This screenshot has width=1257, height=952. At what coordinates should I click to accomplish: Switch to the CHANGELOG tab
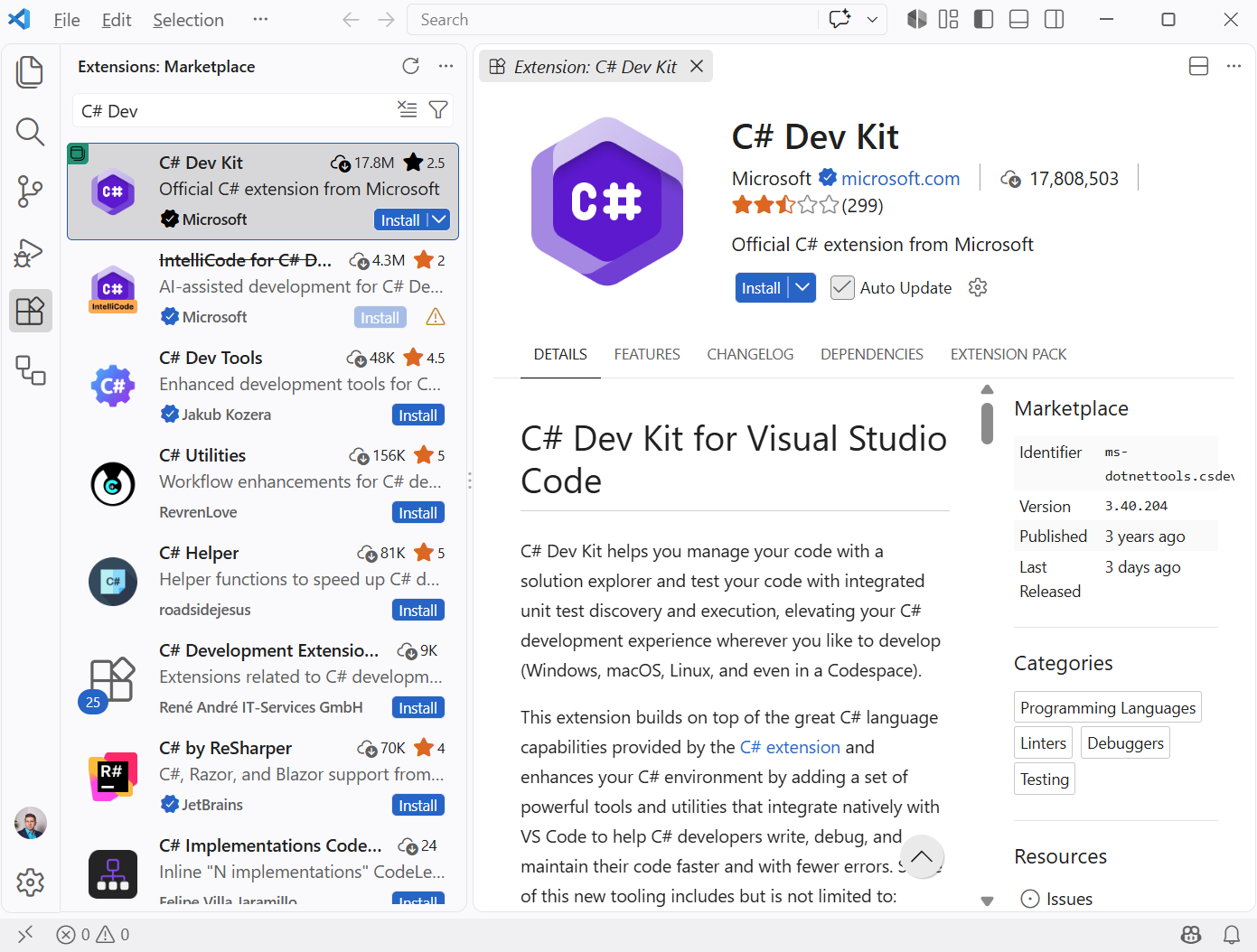[750, 354]
